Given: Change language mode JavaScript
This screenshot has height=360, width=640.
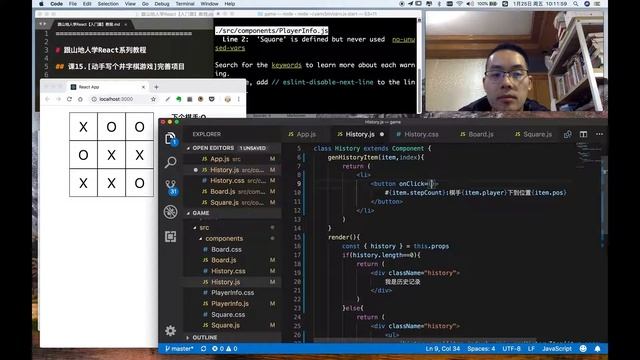Looking at the screenshot, I should tap(557, 349).
